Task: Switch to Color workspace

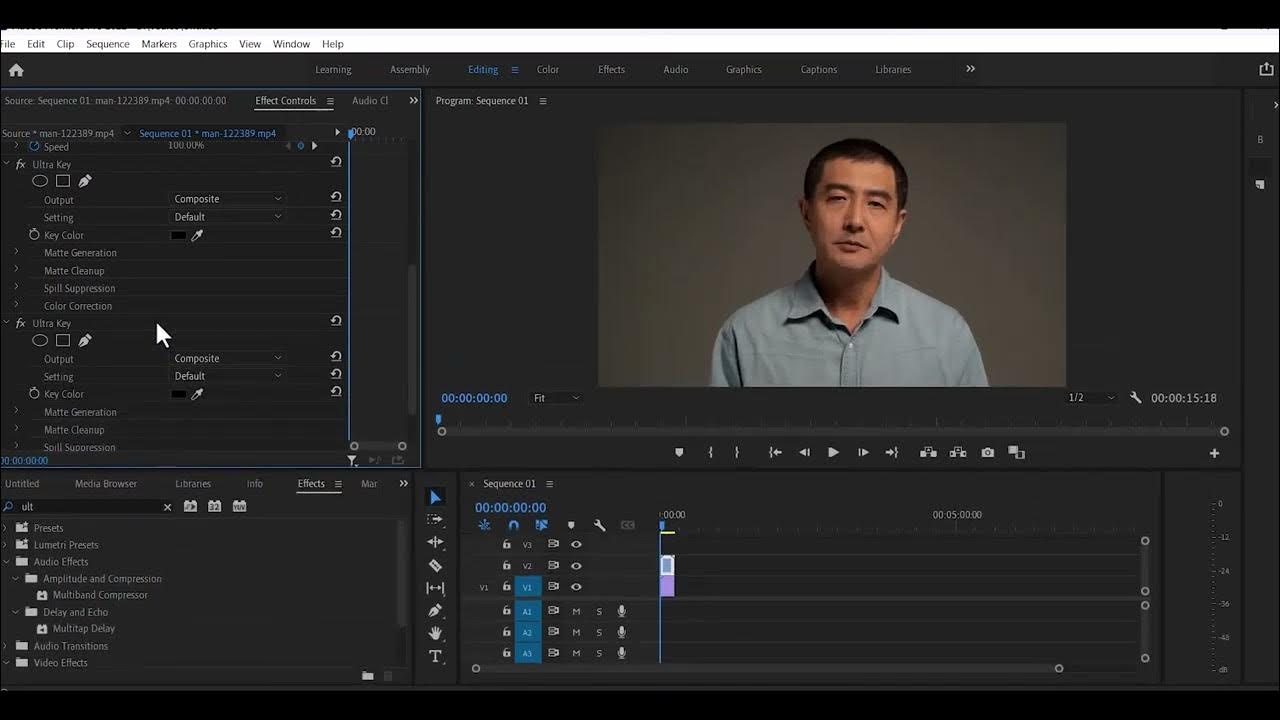Action: pyautogui.click(x=548, y=70)
